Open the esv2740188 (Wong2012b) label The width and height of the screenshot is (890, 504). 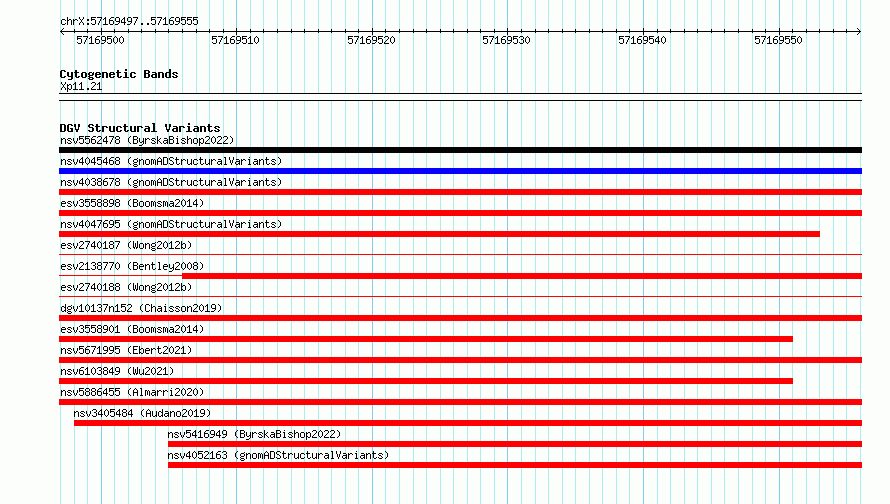(x=126, y=287)
